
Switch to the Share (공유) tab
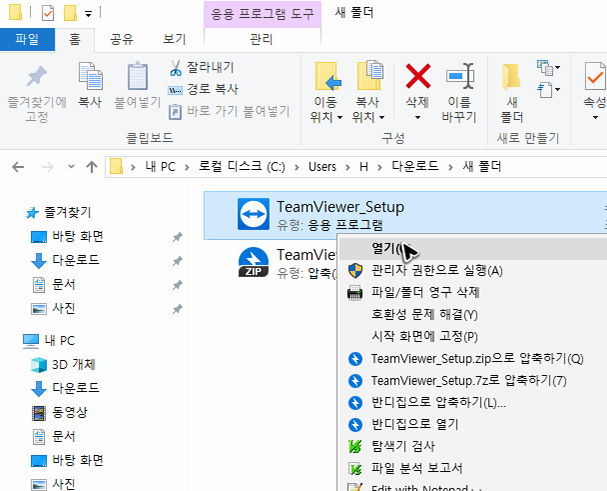(x=122, y=39)
